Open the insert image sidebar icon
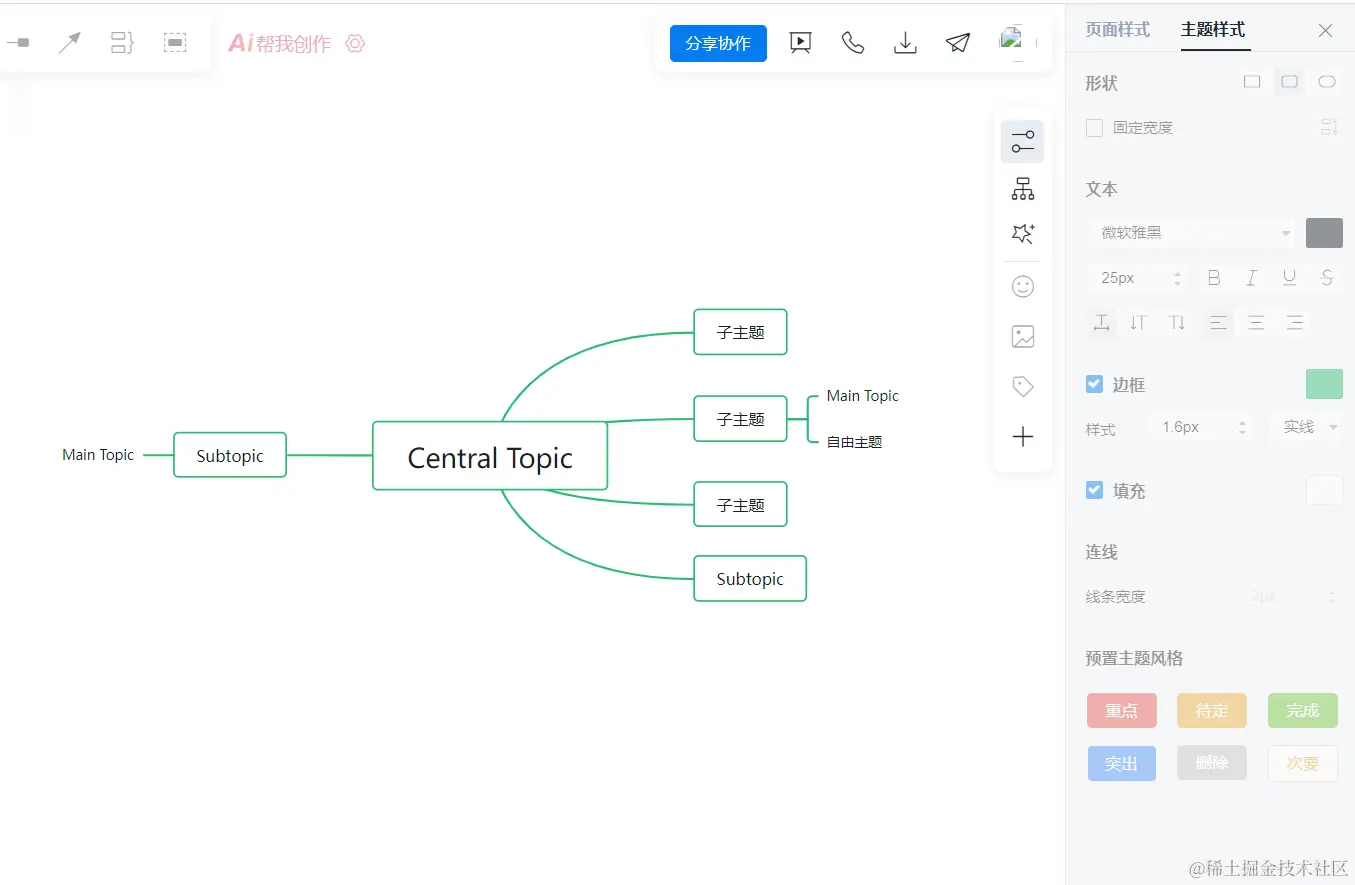 coord(1022,337)
